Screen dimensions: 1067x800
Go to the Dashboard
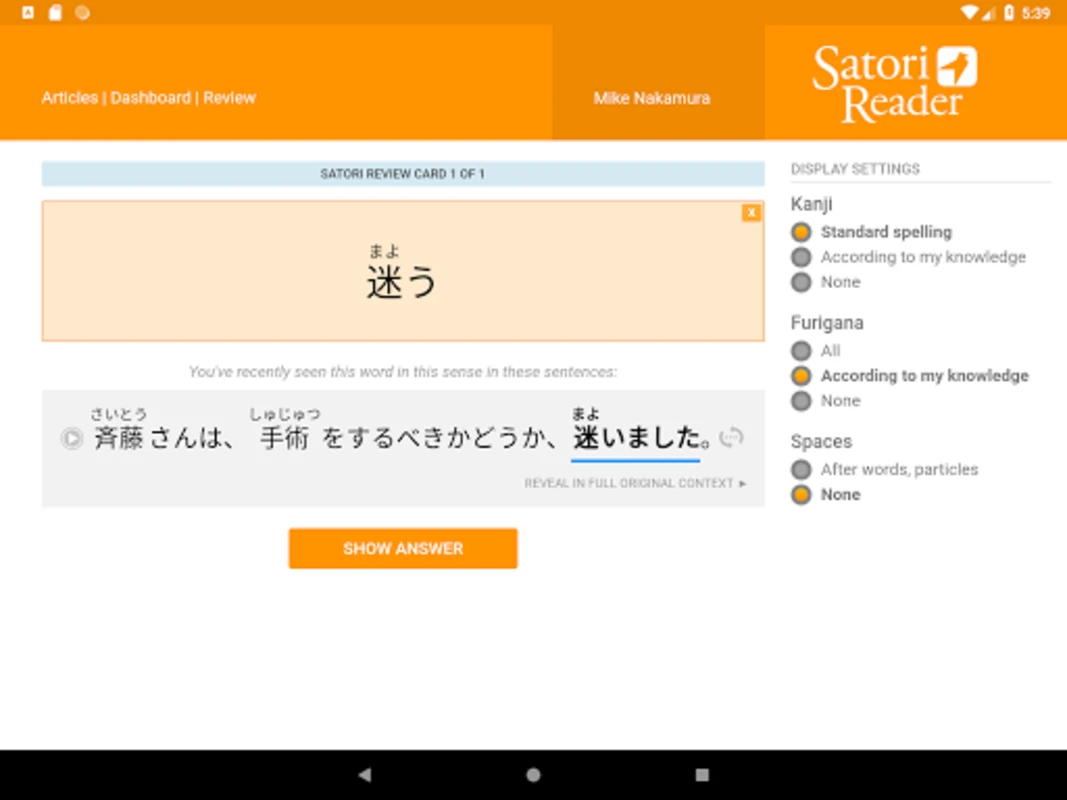click(x=150, y=98)
